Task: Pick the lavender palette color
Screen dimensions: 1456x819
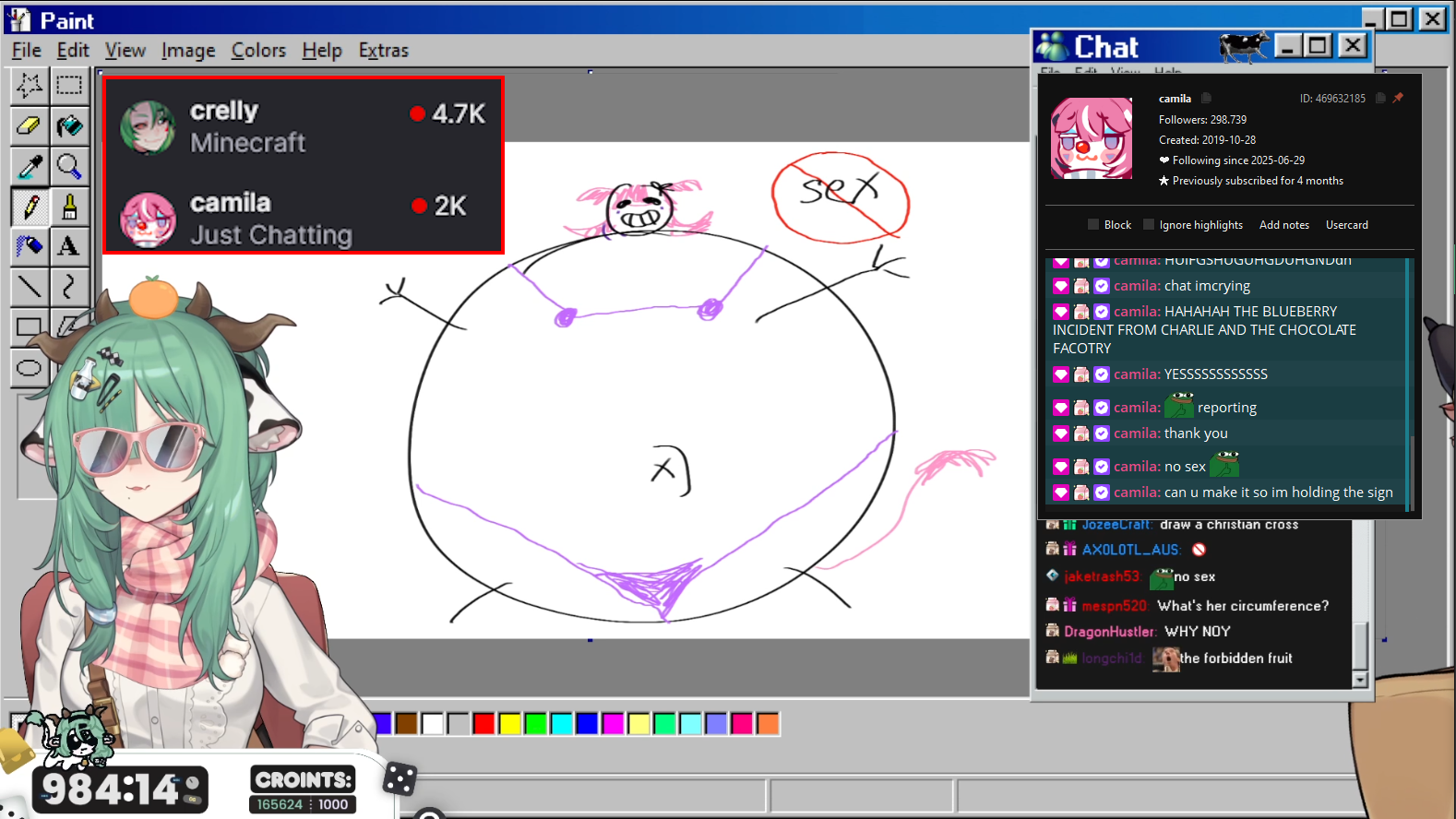Action: (x=716, y=724)
